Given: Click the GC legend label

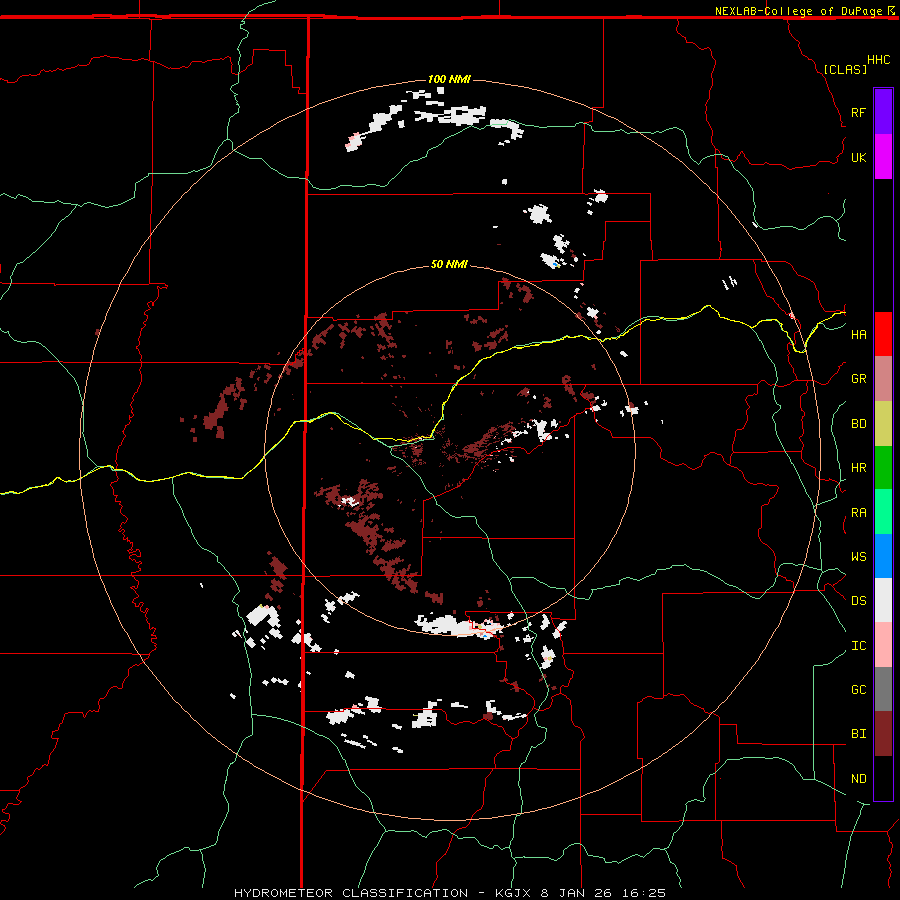Looking at the screenshot, I should 858,690.
